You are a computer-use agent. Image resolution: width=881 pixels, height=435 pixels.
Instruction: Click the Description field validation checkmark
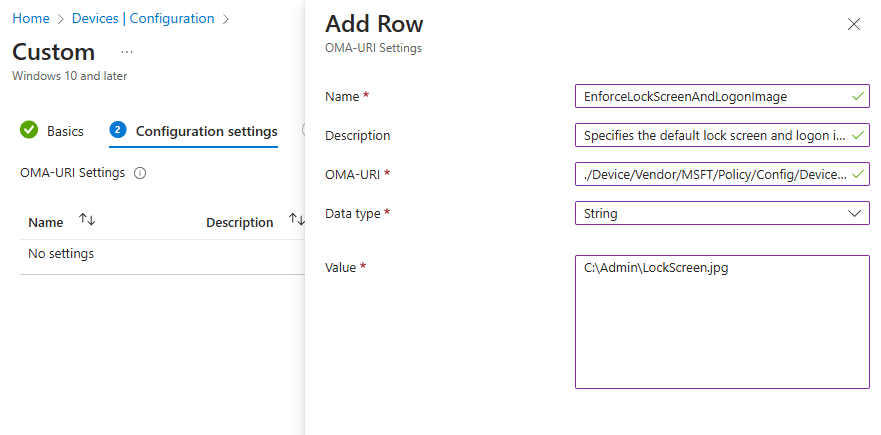pos(857,135)
